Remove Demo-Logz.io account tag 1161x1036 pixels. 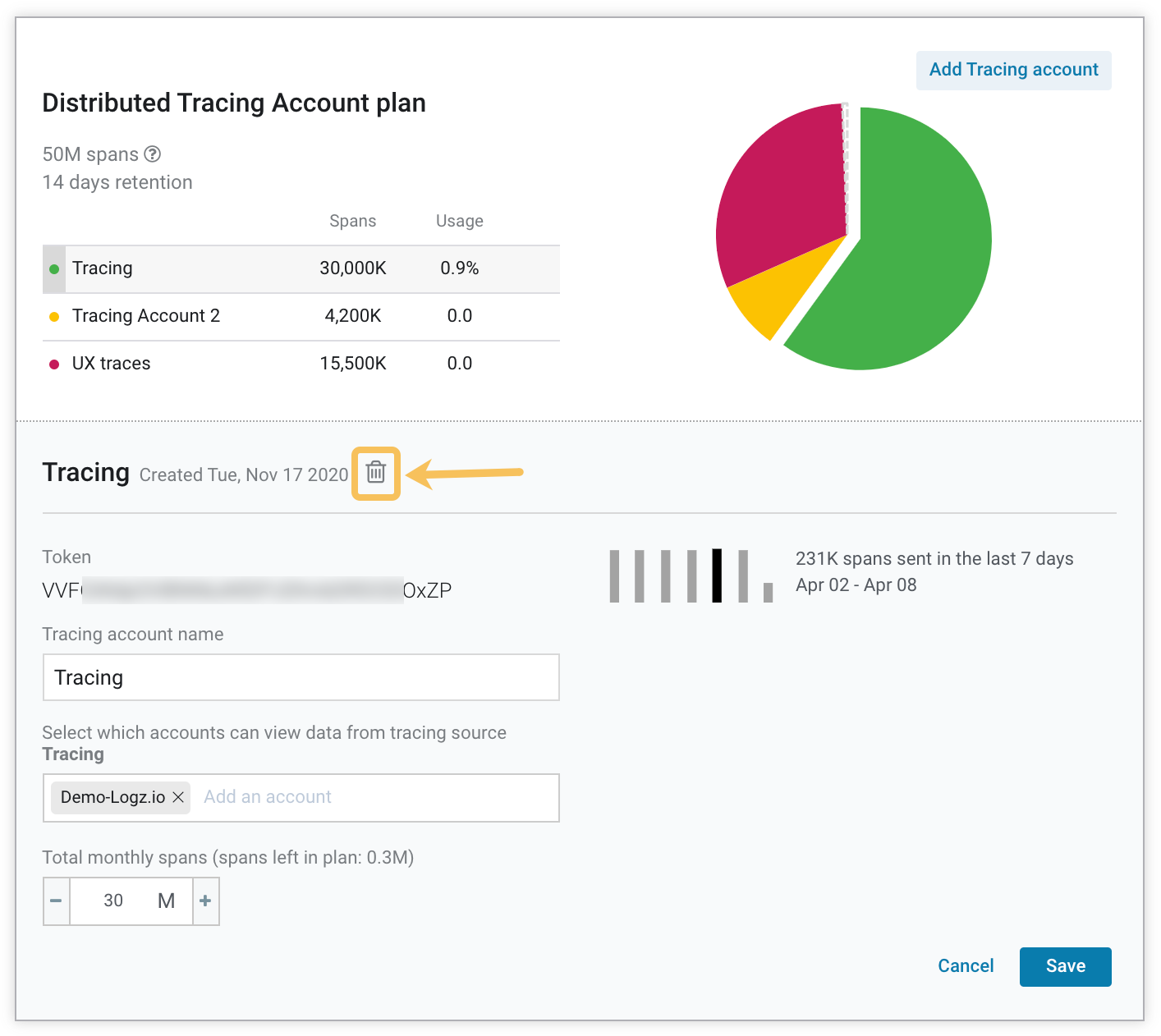coord(178,797)
